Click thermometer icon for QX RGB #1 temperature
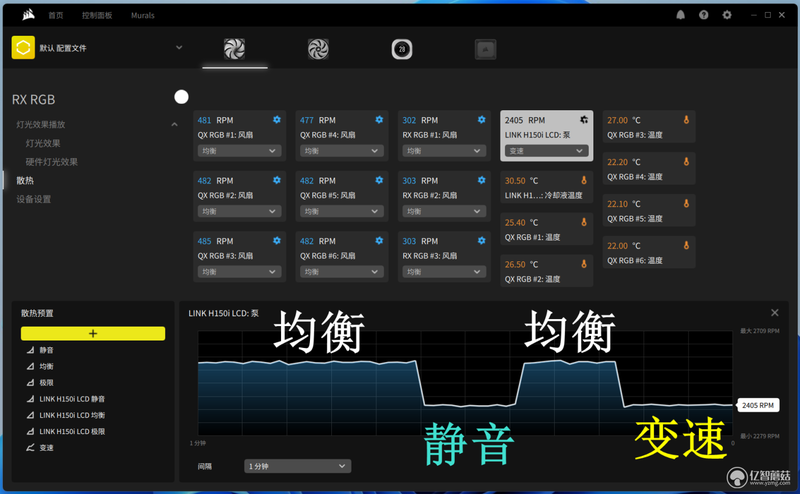Viewport: 800px width, 494px height. [584, 221]
